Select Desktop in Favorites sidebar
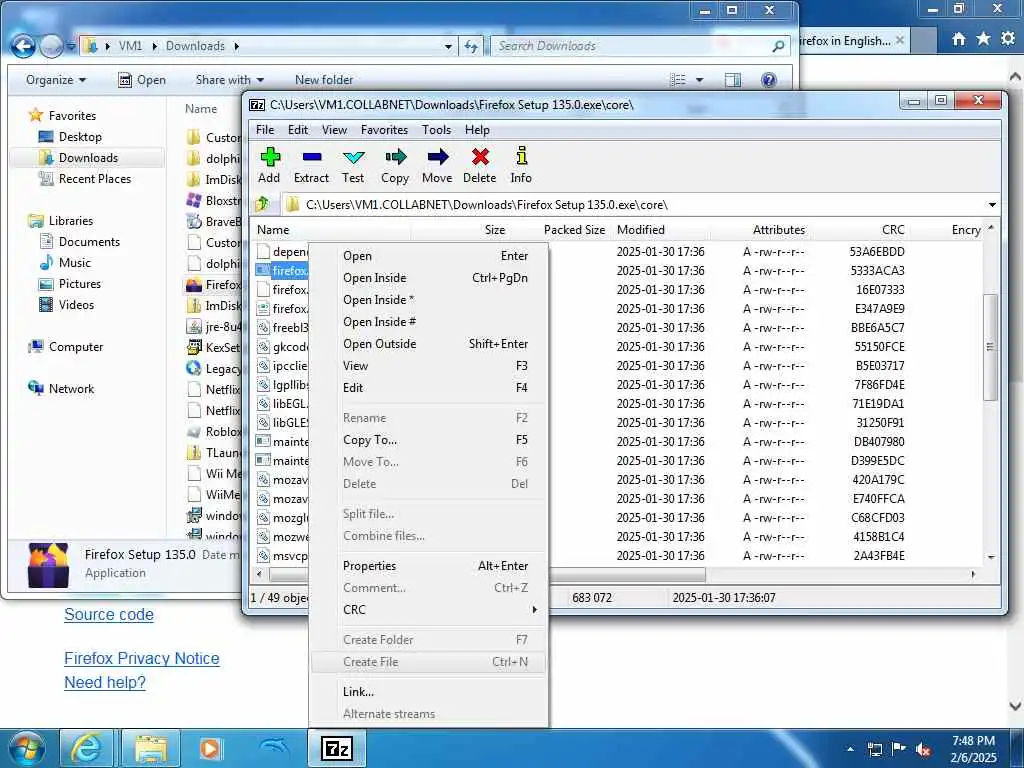The image size is (1024, 768). 80,136
